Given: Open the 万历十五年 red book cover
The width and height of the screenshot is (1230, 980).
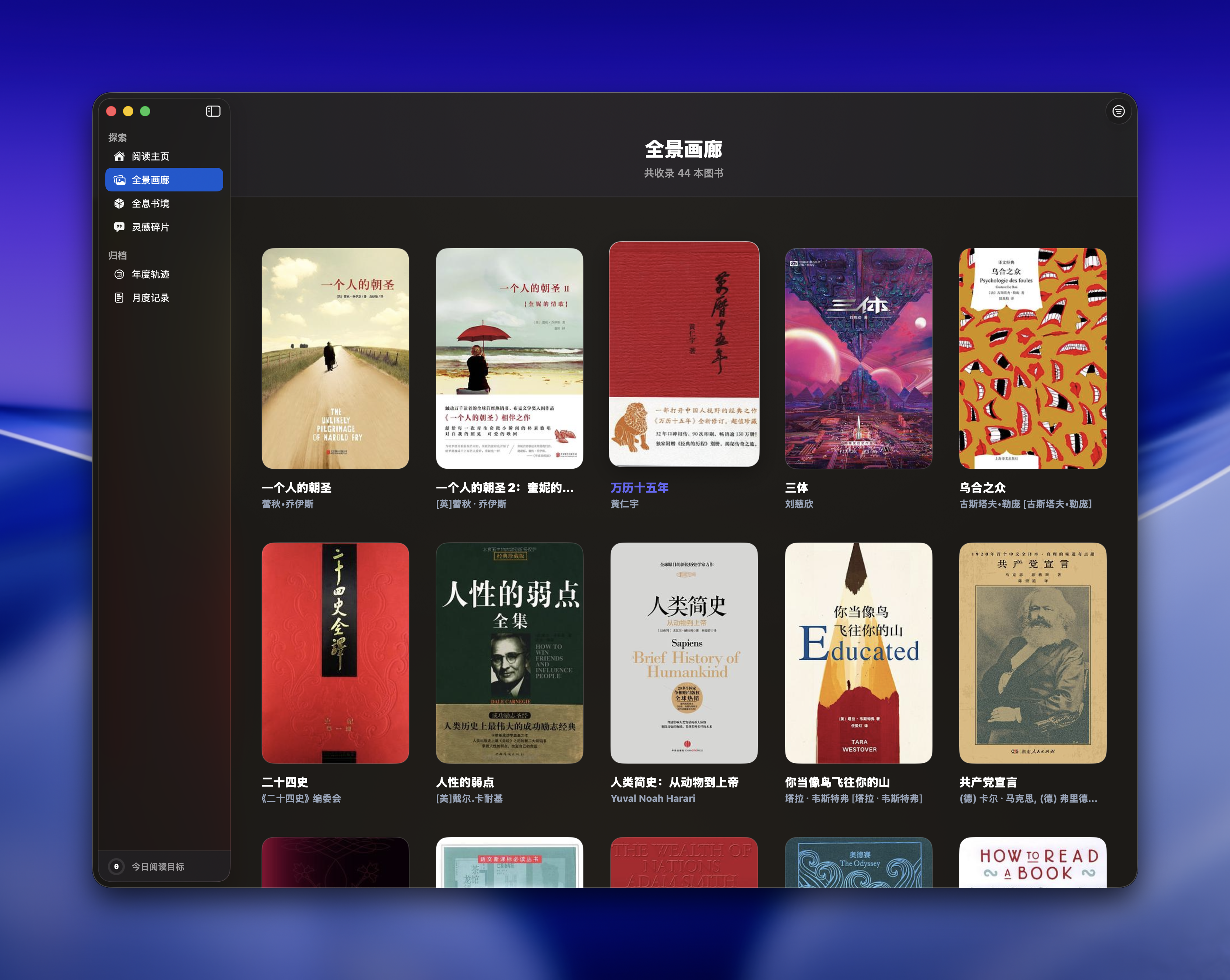Looking at the screenshot, I should click(x=684, y=354).
